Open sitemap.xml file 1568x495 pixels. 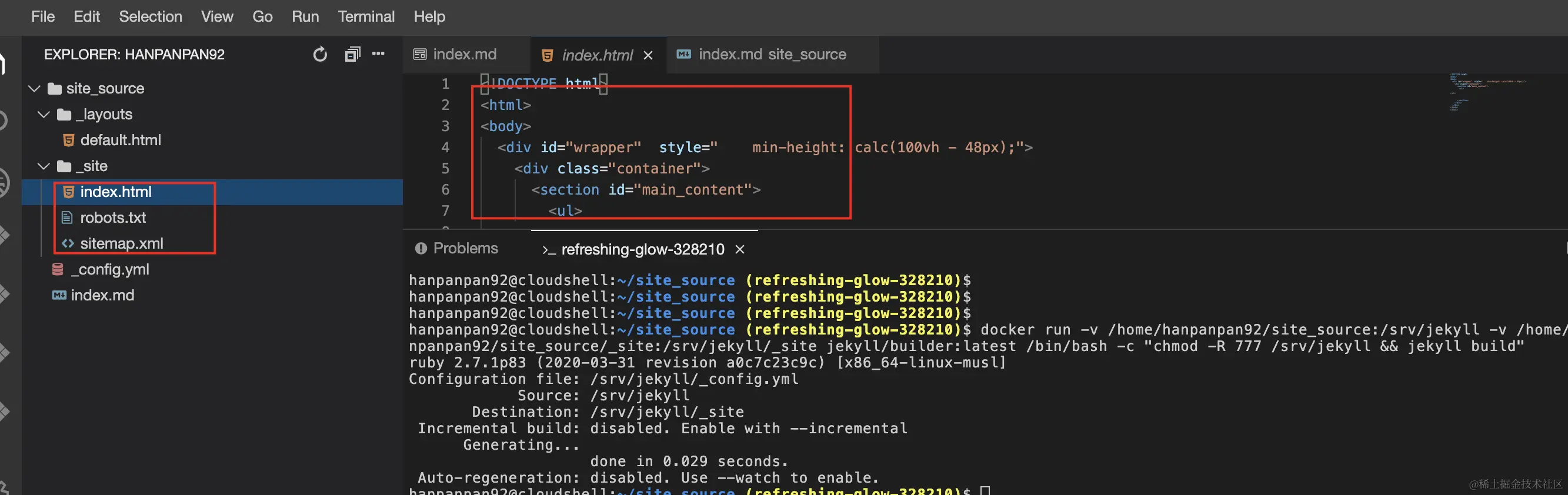122,244
